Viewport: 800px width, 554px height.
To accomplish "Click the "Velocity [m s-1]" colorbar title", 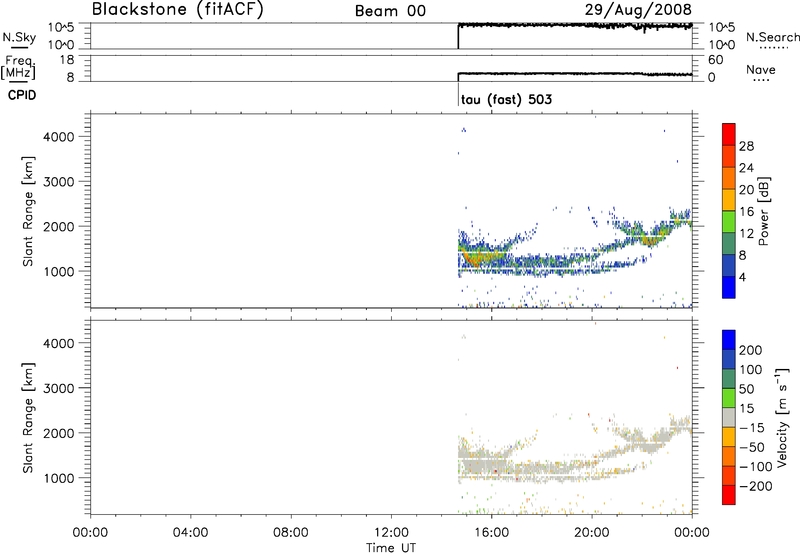I will click(x=781, y=417).
